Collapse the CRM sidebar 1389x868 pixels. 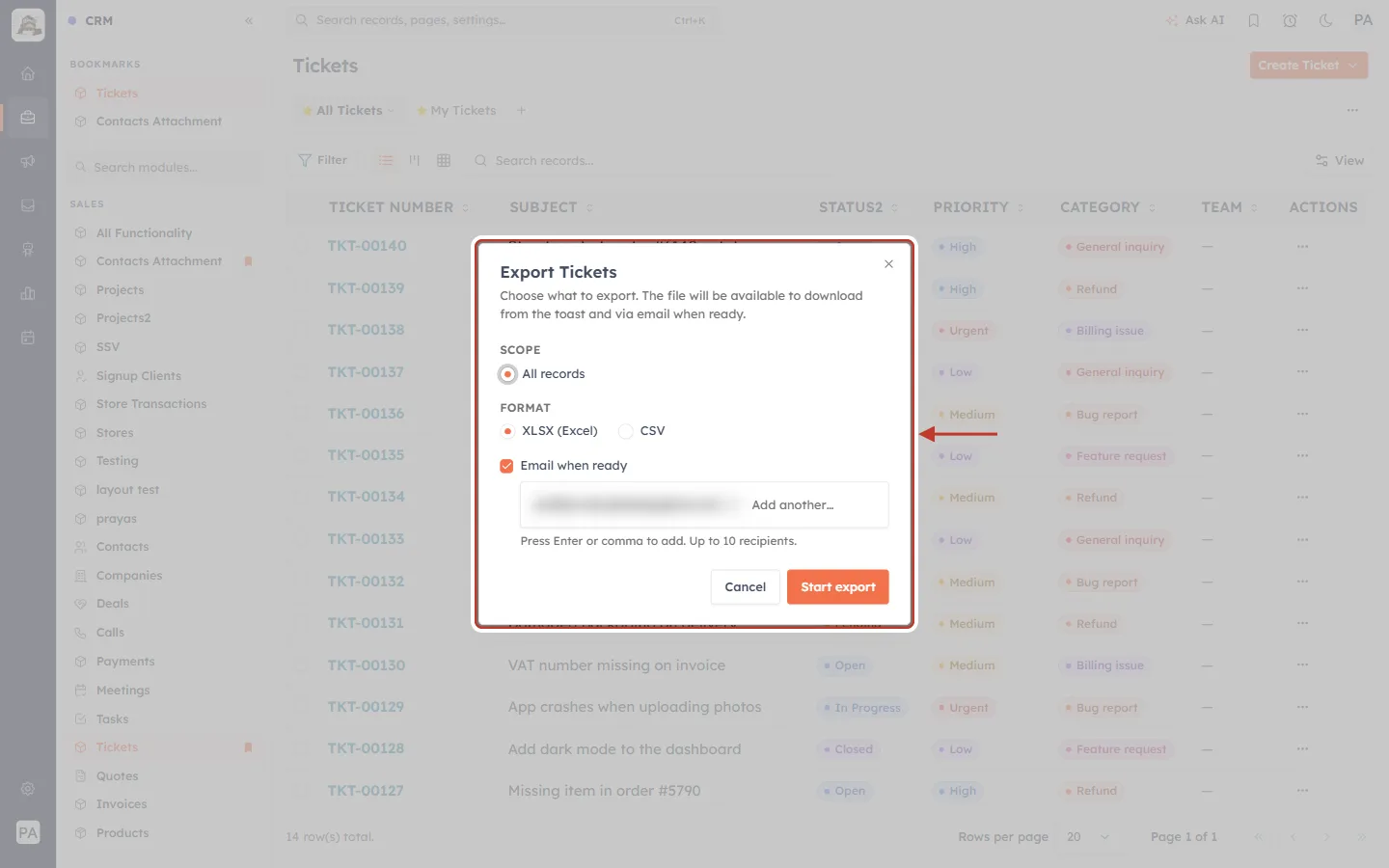pos(249,20)
